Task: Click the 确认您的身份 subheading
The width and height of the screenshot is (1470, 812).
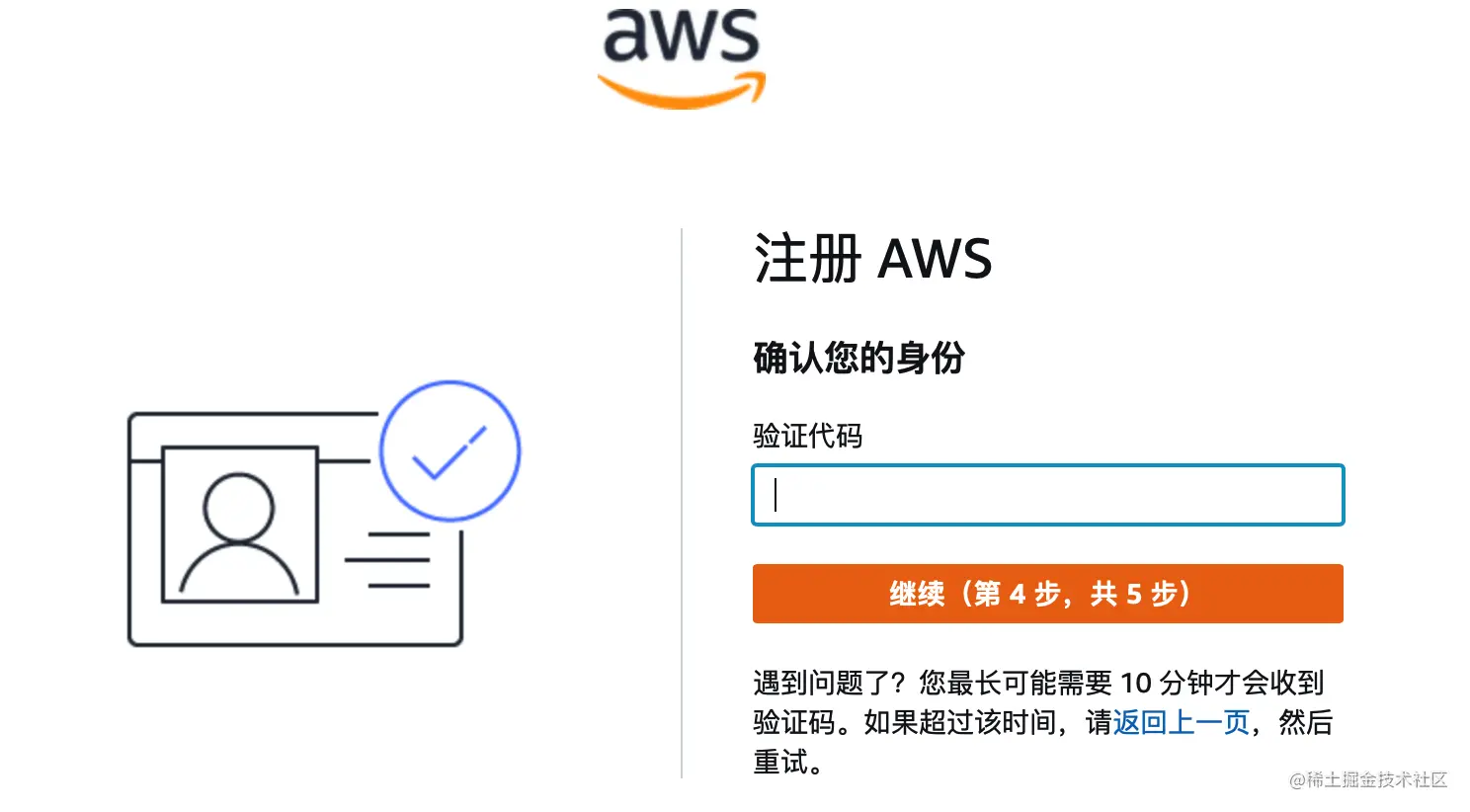Action: [x=858, y=358]
